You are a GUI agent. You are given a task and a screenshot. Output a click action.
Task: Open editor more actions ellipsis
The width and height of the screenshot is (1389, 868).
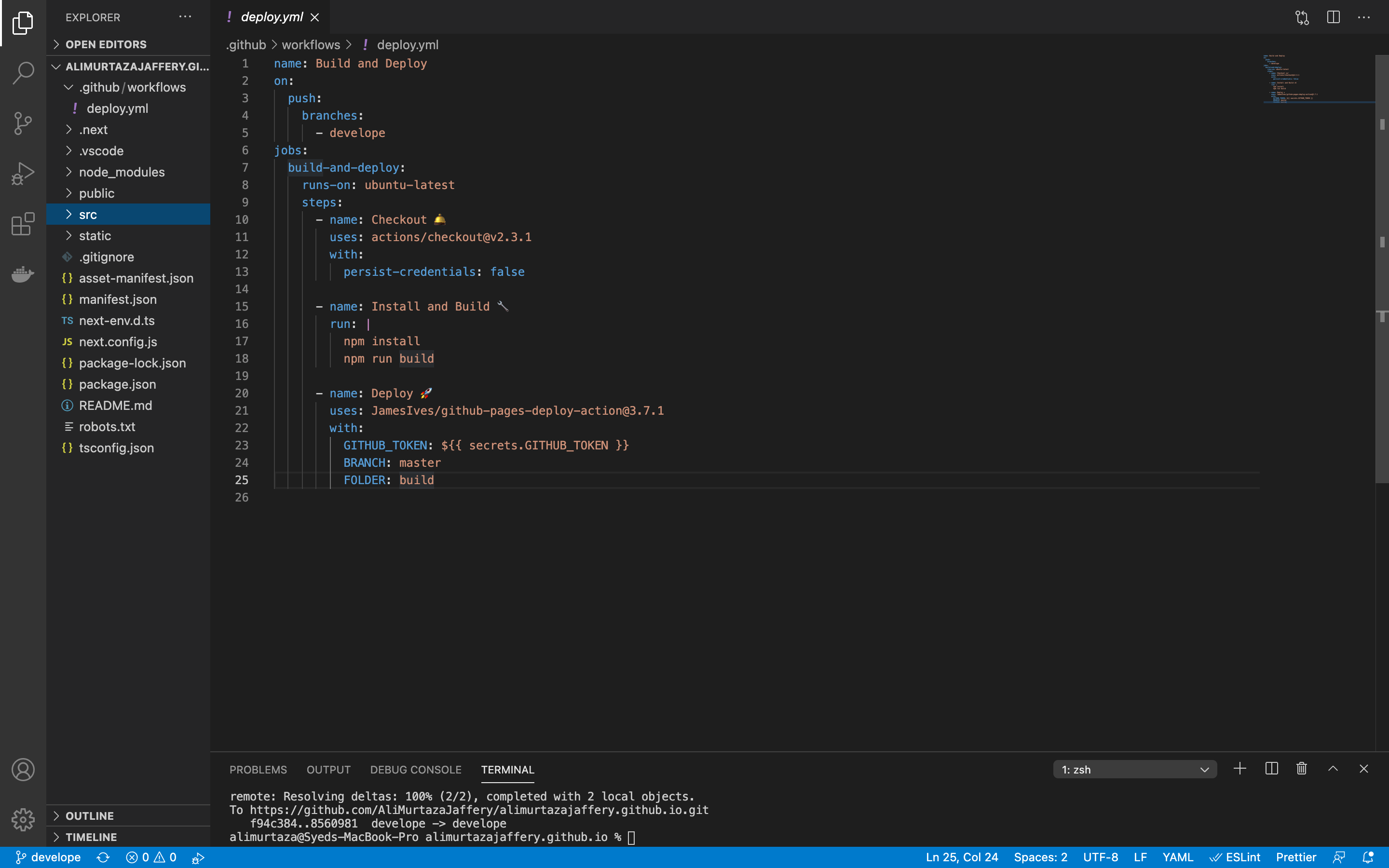pos(1364,17)
